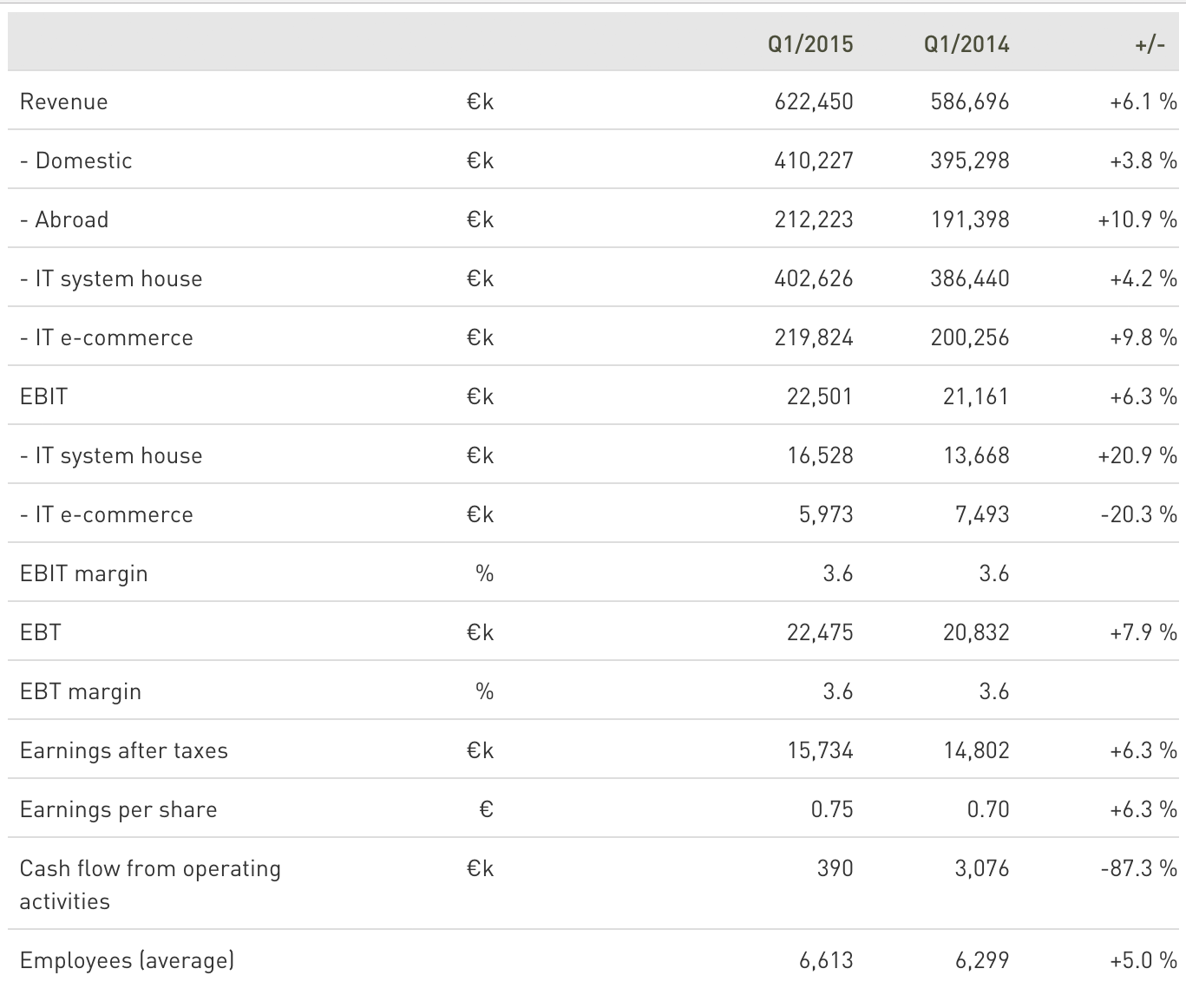Click the 622,450 revenue value
This screenshot has width=1186, height=1008.
813,101
